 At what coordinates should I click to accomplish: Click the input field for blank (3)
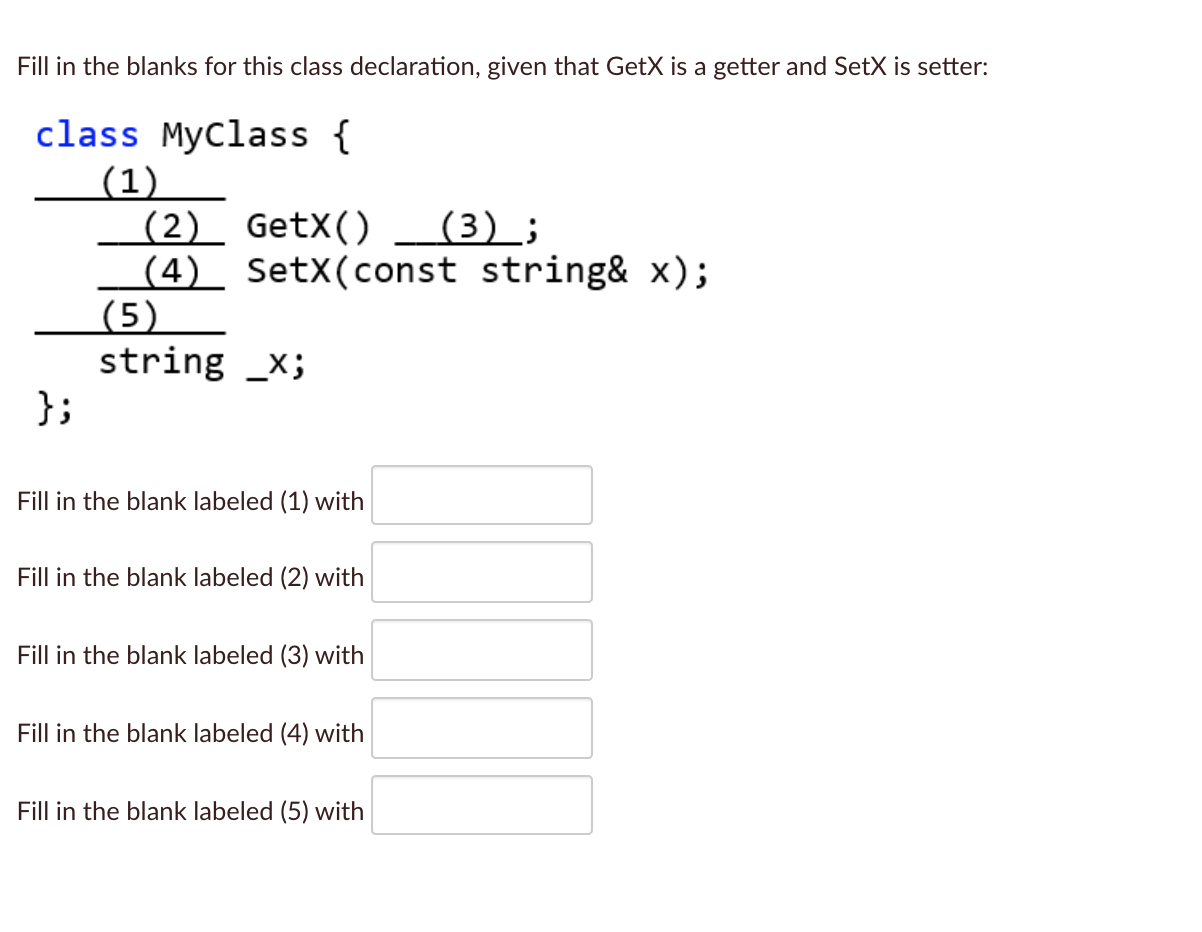(x=481, y=649)
